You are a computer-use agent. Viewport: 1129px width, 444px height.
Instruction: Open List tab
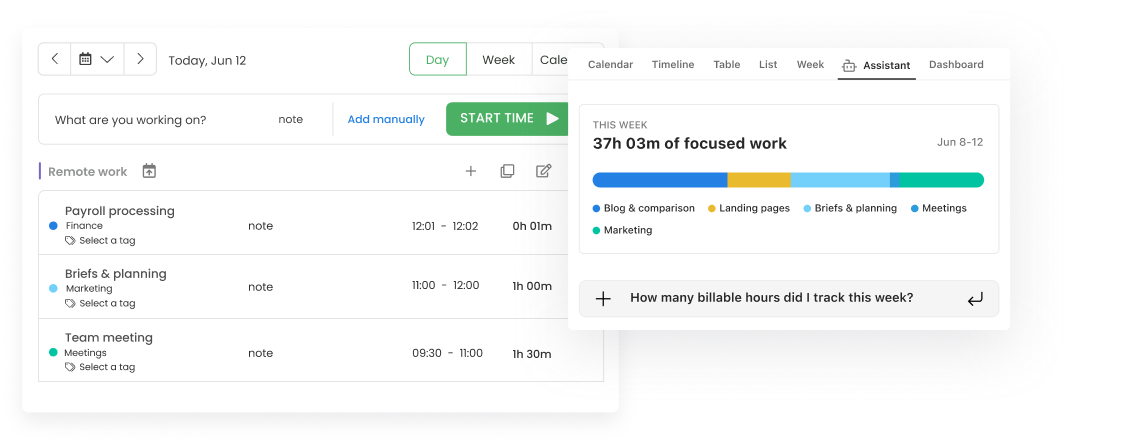pyautogui.click(x=768, y=65)
